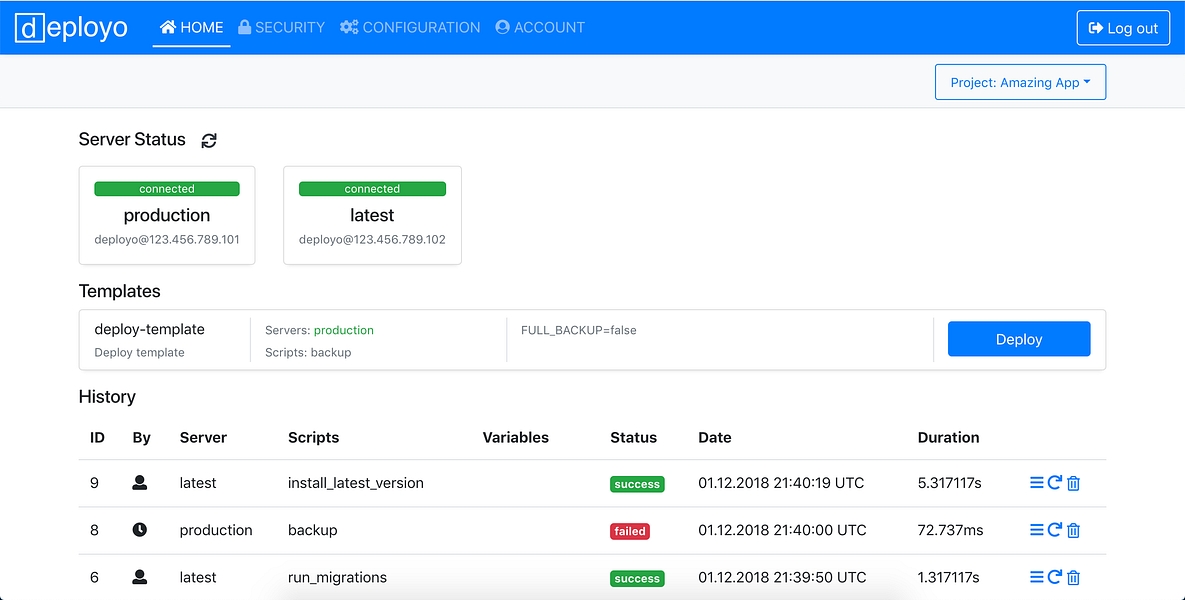Screen dimensions: 1185x600
Task: Click user icon in row 6
Action: click(x=140, y=577)
